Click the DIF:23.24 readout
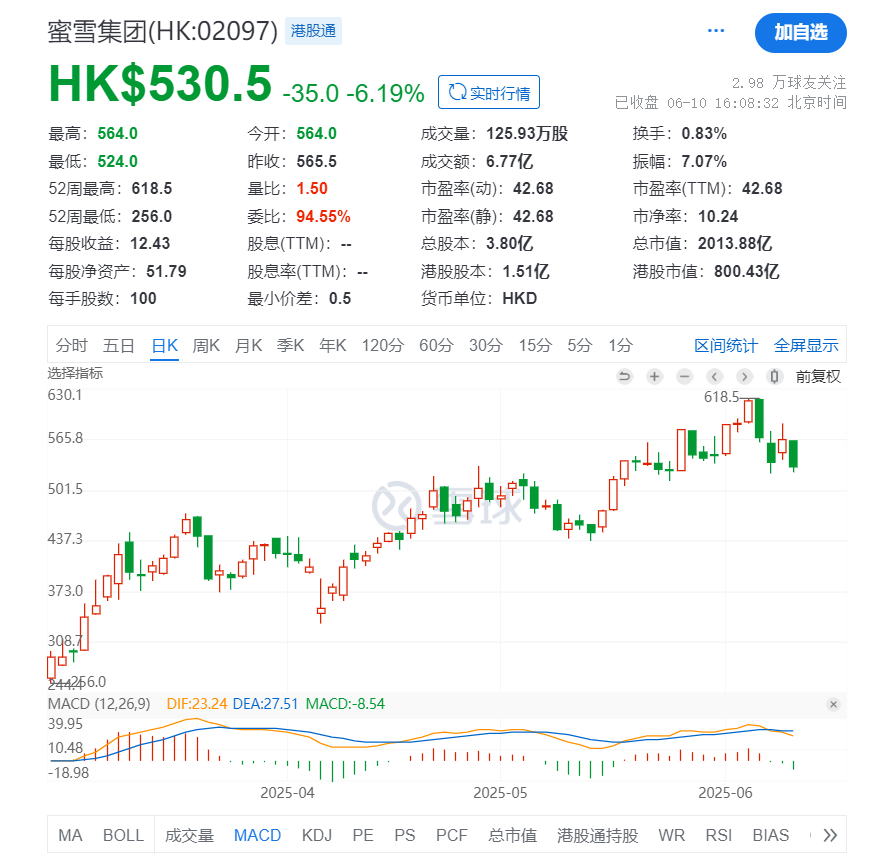This screenshot has height=862, width=889. (196, 704)
